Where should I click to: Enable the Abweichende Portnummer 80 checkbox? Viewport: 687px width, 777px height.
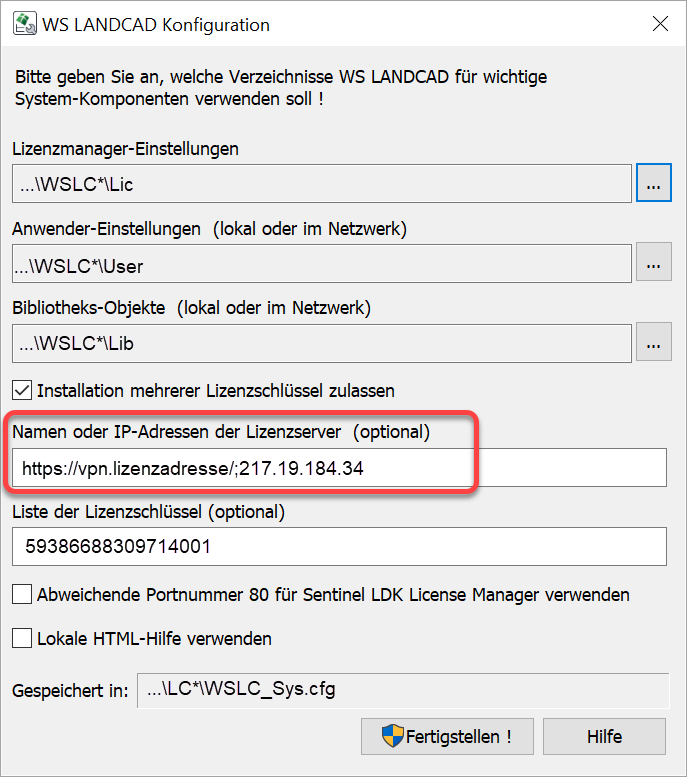pos(22,595)
